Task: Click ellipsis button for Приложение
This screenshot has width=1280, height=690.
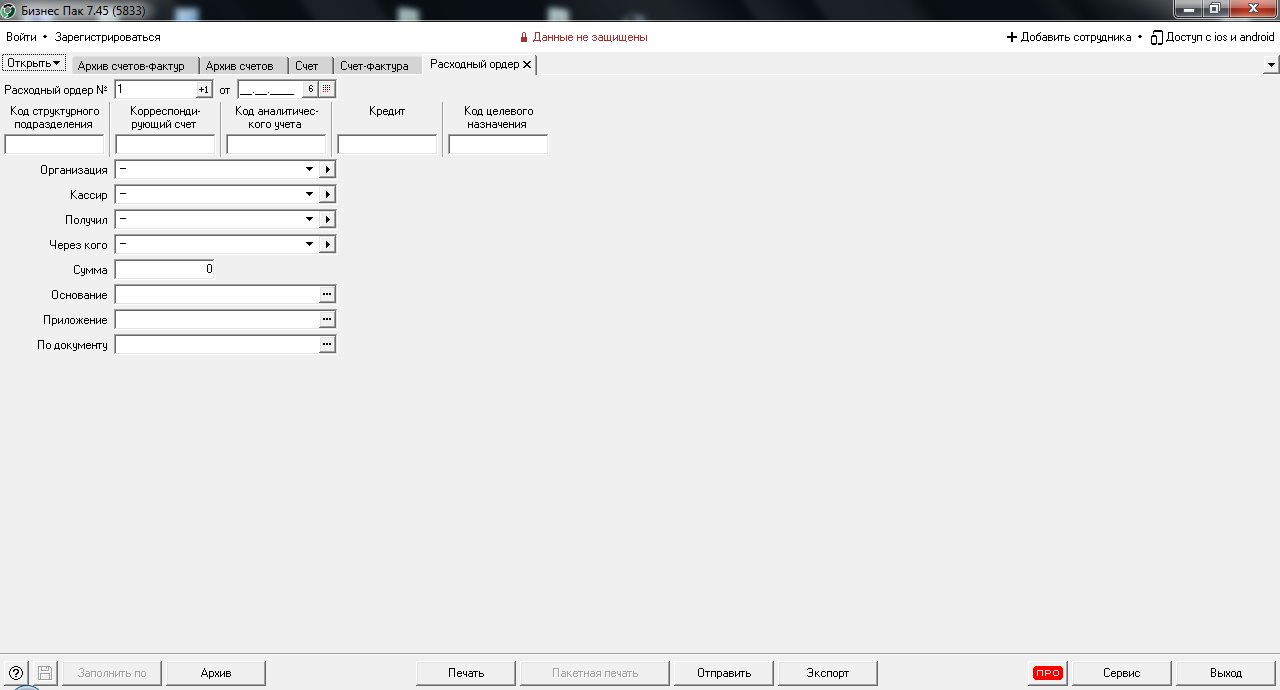Action: (327, 319)
